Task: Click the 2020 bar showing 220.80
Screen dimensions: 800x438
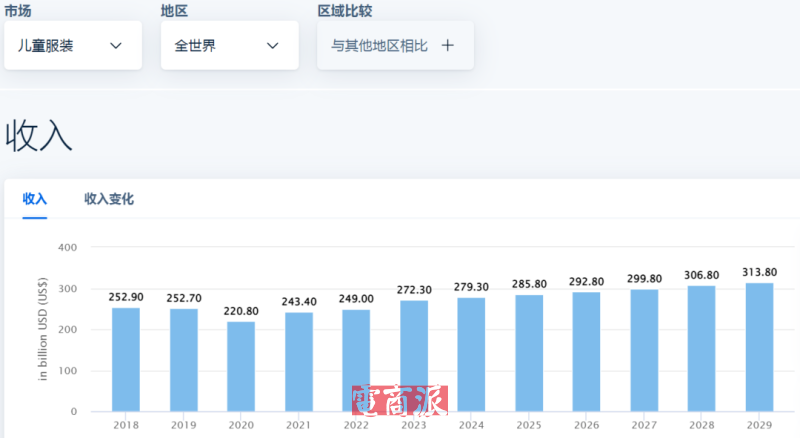Action: click(x=241, y=366)
